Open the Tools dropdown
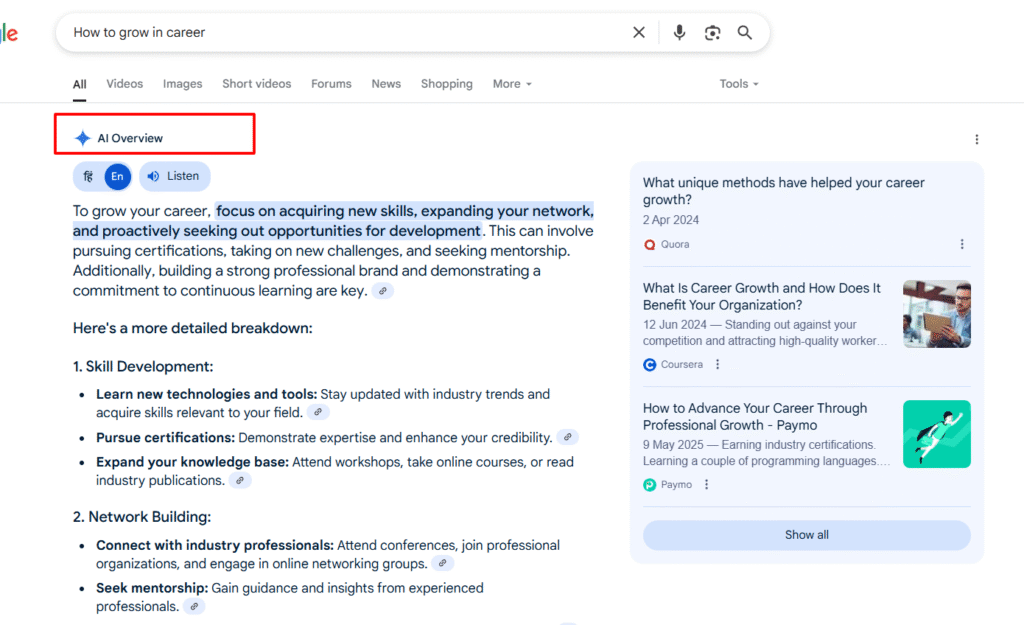 pyautogui.click(x=739, y=84)
